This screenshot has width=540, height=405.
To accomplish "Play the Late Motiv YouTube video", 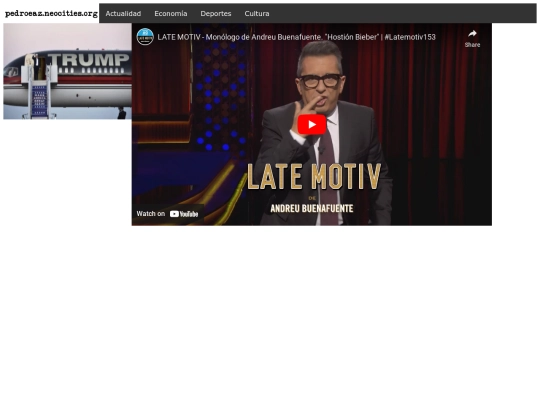I will pyautogui.click(x=312, y=125).
